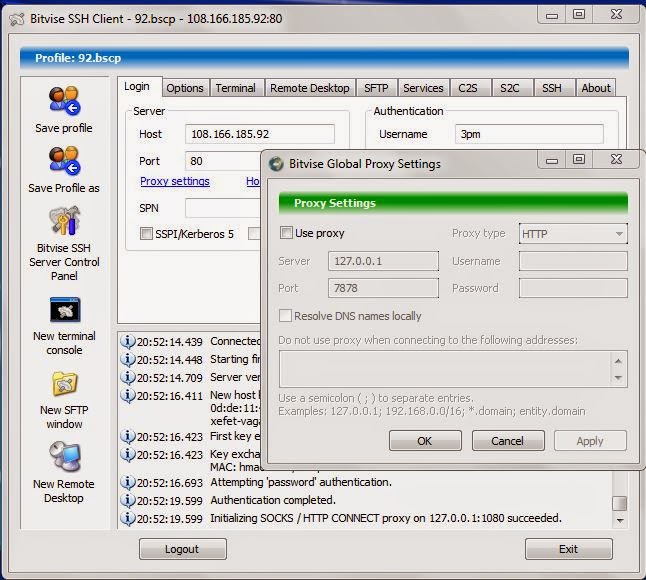This screenshot has width=646, height=580.
Task: Click info icon of 20:52:16.411 log entry
Action: [128, 395]
